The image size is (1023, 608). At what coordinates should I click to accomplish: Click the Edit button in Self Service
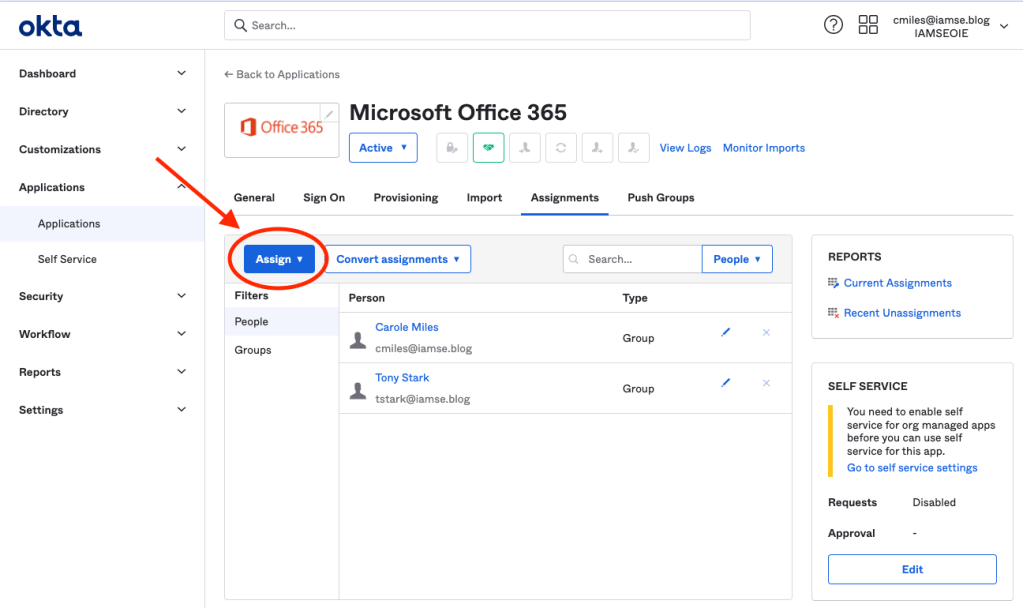coord(911,569)
